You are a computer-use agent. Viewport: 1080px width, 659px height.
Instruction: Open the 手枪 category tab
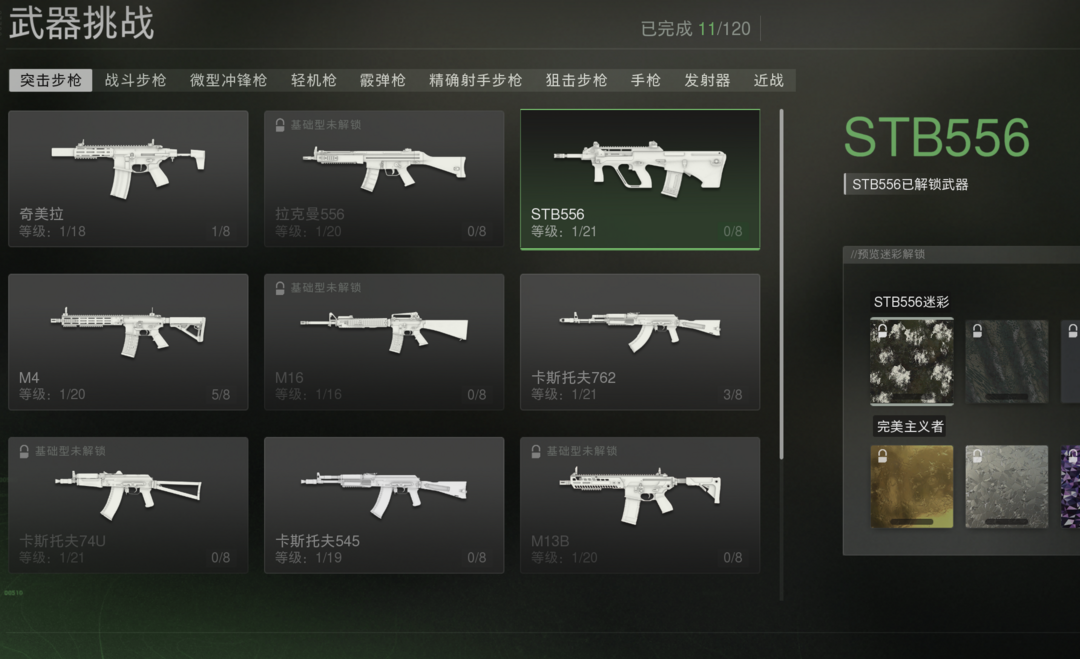[x=645, y=81]
